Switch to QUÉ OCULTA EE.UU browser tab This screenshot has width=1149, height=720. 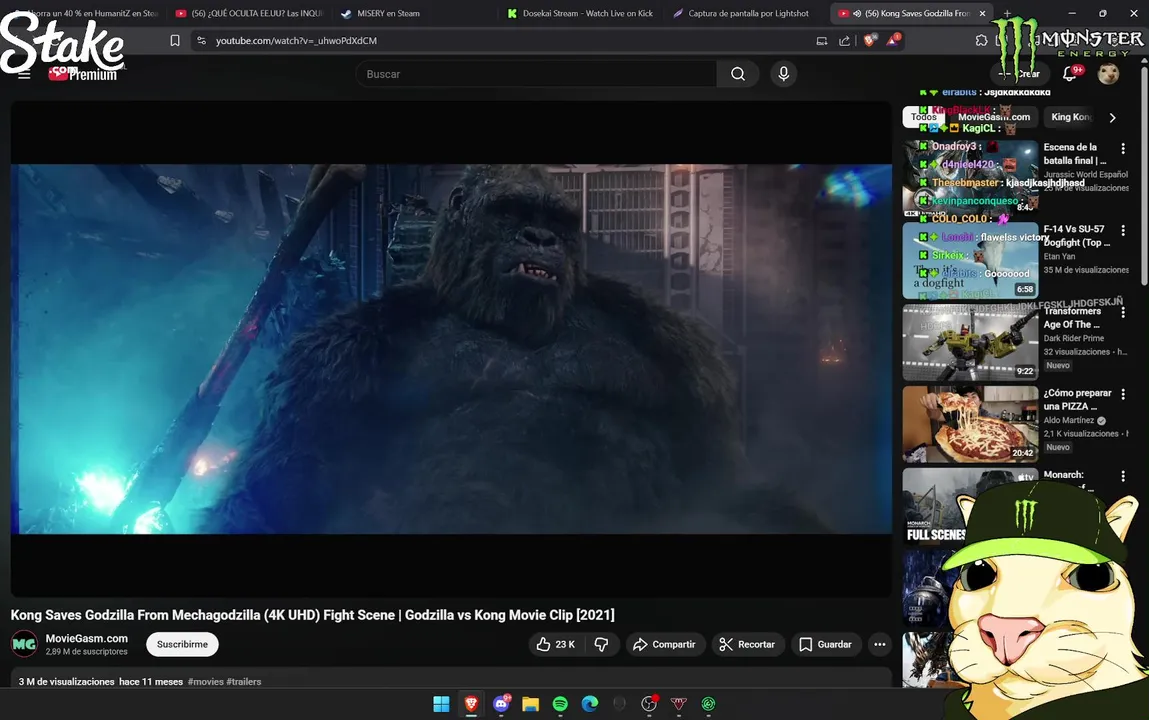click(x=251, y=13)
